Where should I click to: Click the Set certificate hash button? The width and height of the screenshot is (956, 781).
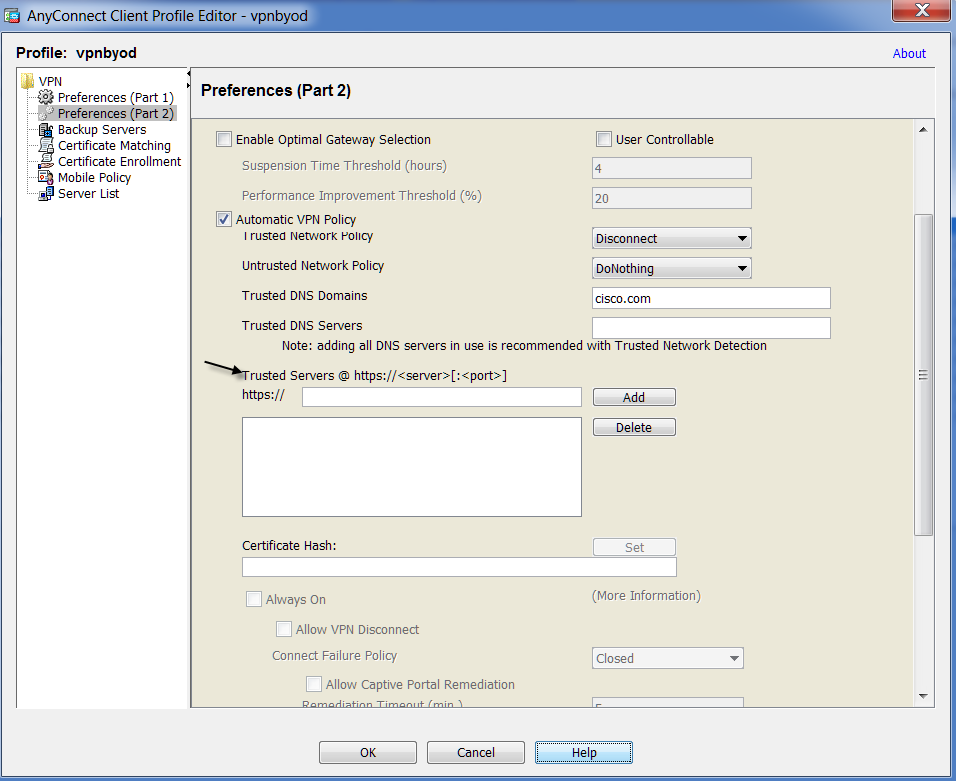point(634,547)
